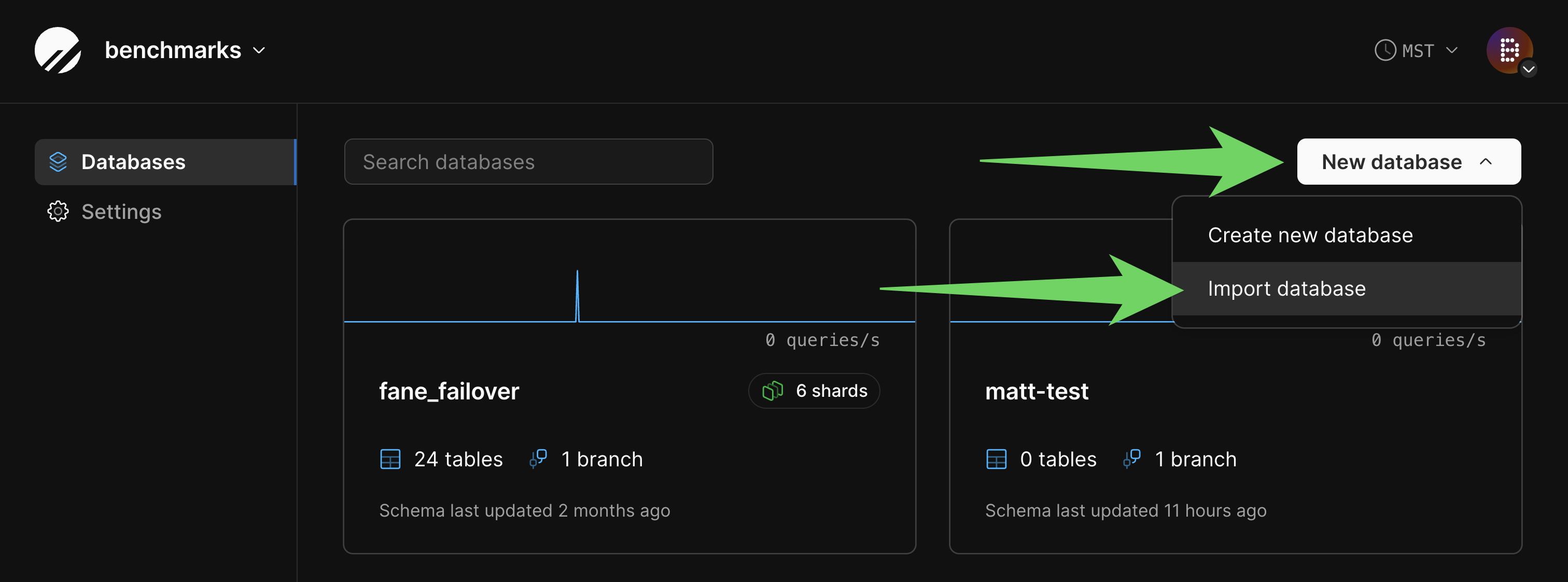Click the Databases layers icon in sidebar
Viewport: 1568px width, 582px height.
coord(58,162)
